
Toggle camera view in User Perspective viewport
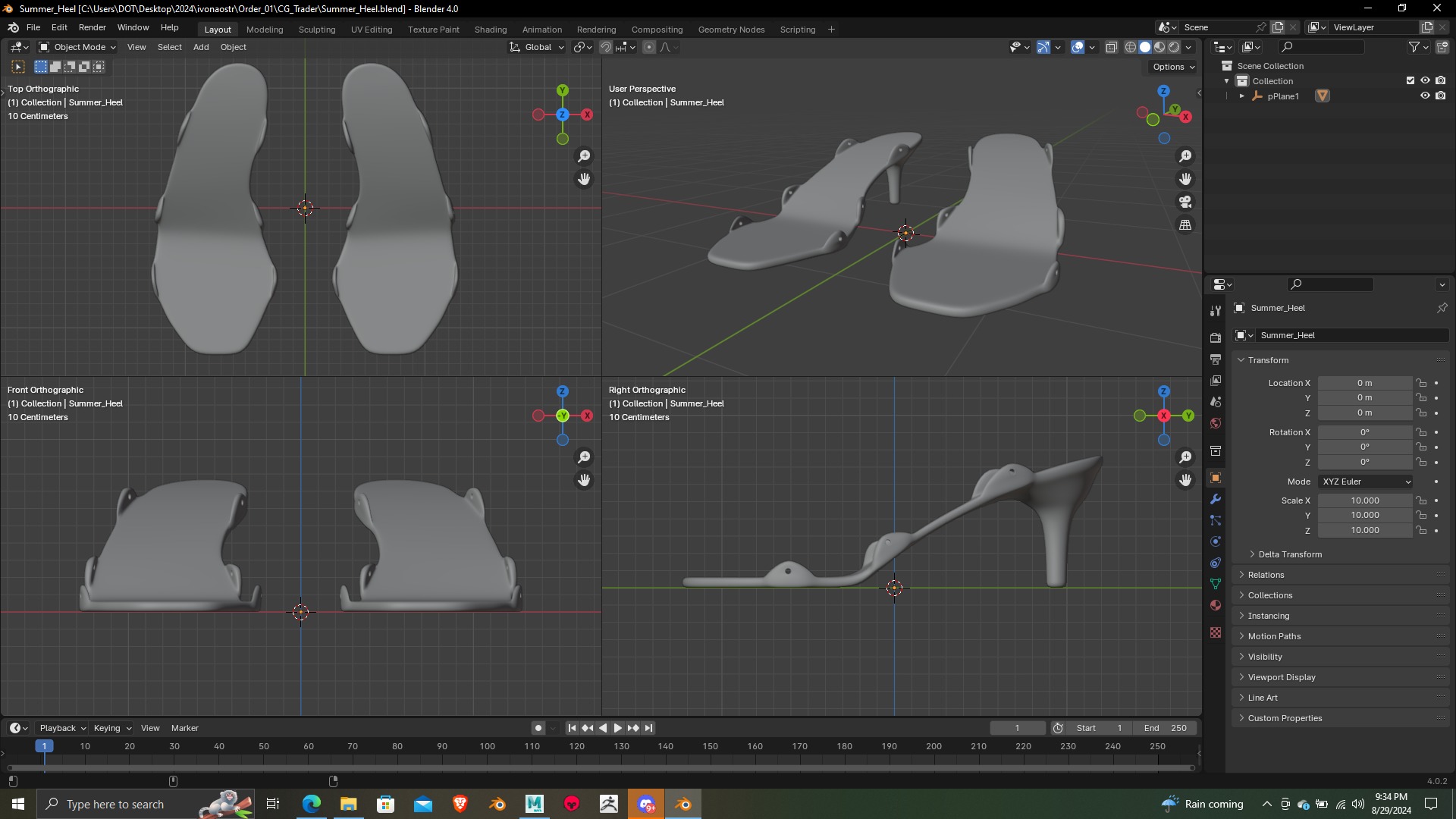point(1185,202)
